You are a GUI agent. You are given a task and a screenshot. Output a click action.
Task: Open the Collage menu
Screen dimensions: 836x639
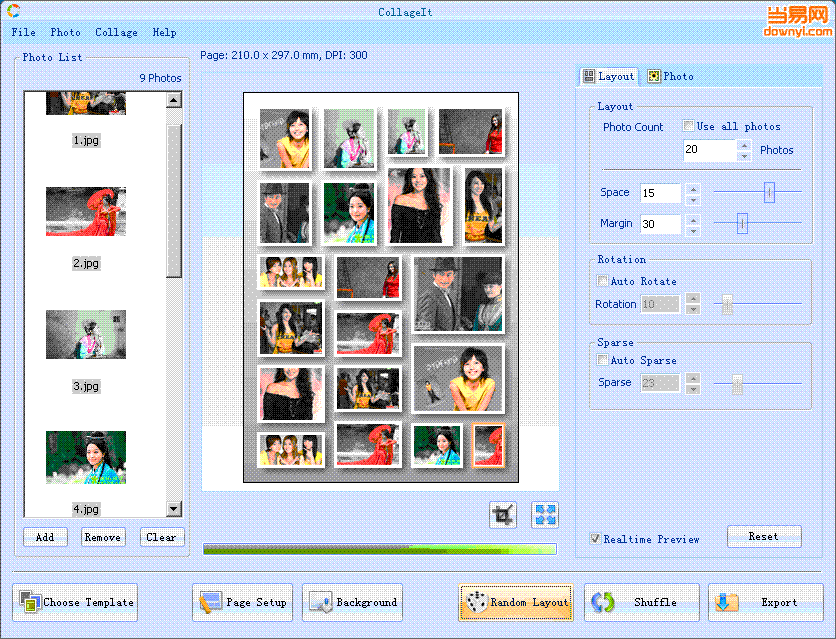coord(116,32)
